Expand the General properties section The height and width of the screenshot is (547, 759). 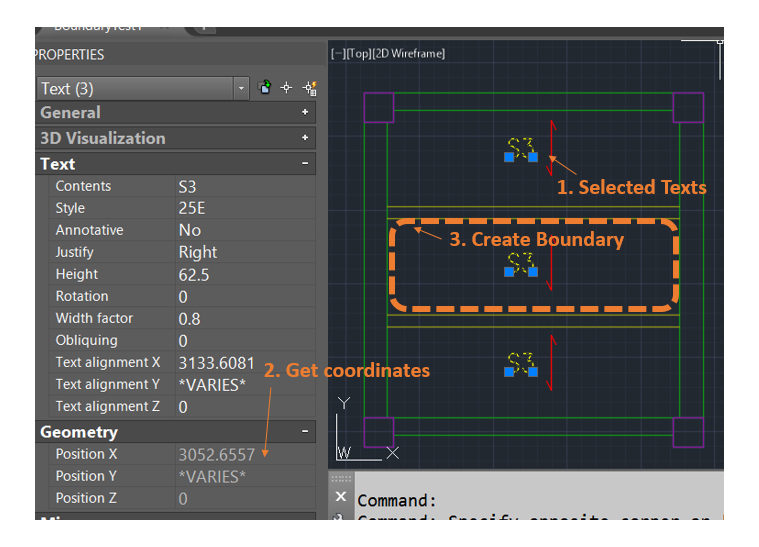point(305,113)
